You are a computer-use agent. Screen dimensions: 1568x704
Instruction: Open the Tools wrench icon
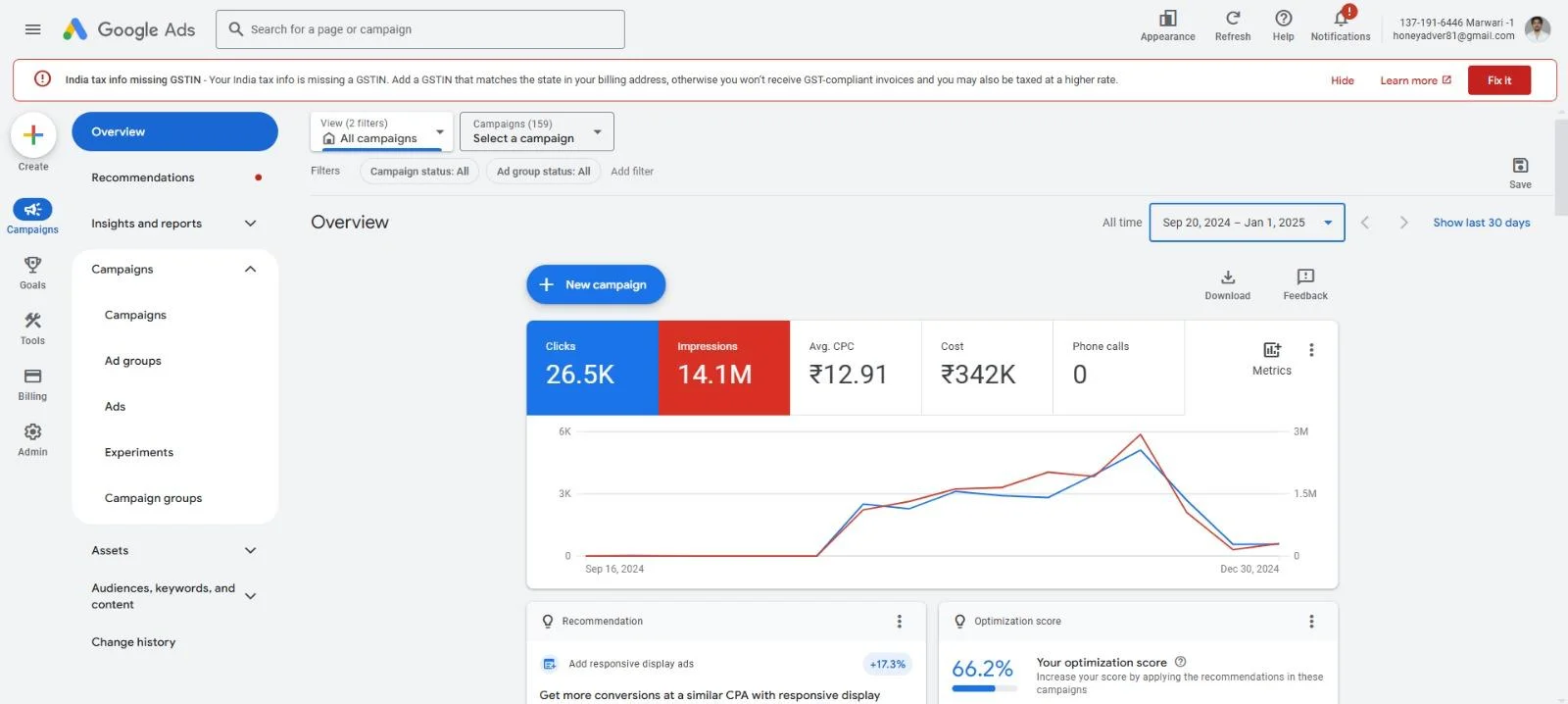32,321
